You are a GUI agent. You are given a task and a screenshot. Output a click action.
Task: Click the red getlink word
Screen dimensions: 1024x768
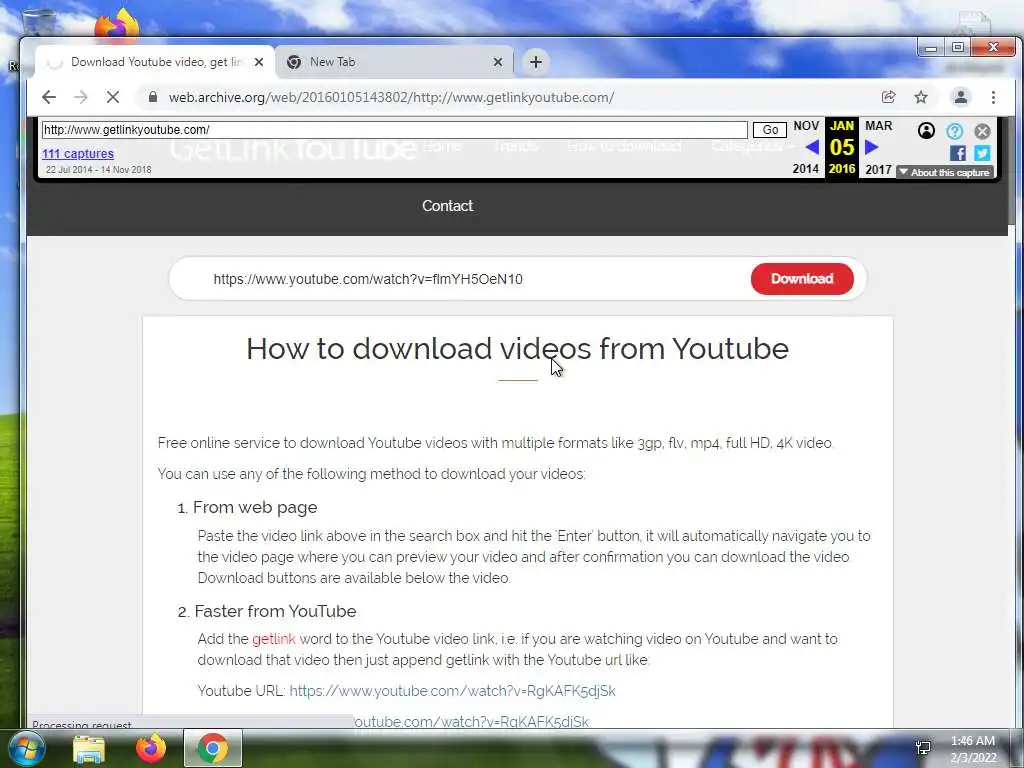[274, 639]
